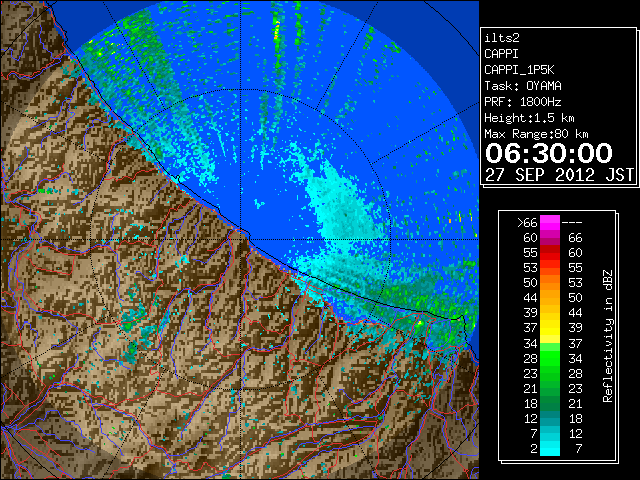Click the bright green 28–34 dBZ swatch
The height and width of the screenshot is (480, 640).
pos(550,358)
